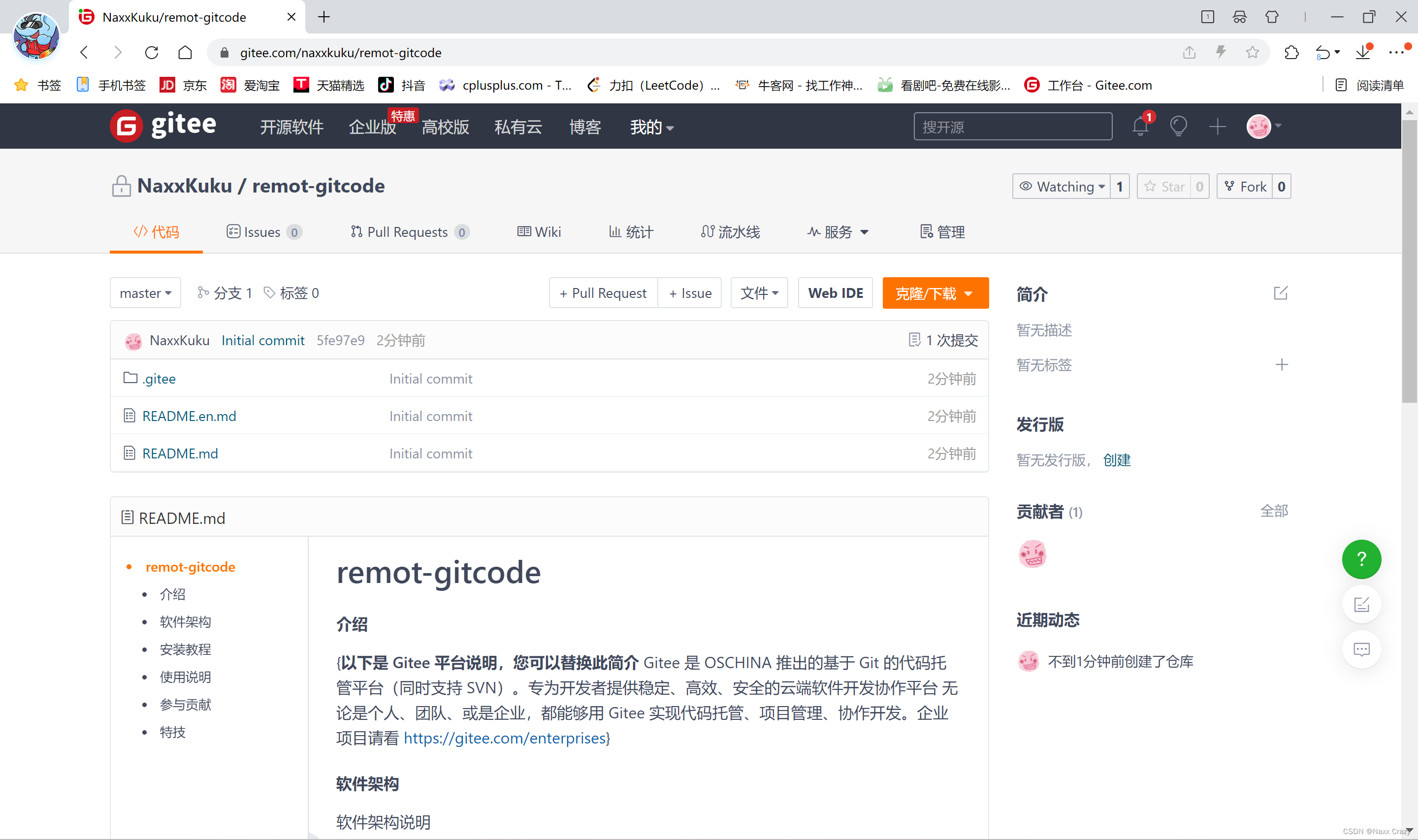
Task: Open the feedback comment bubble icon
Action: click(1362, 649)
